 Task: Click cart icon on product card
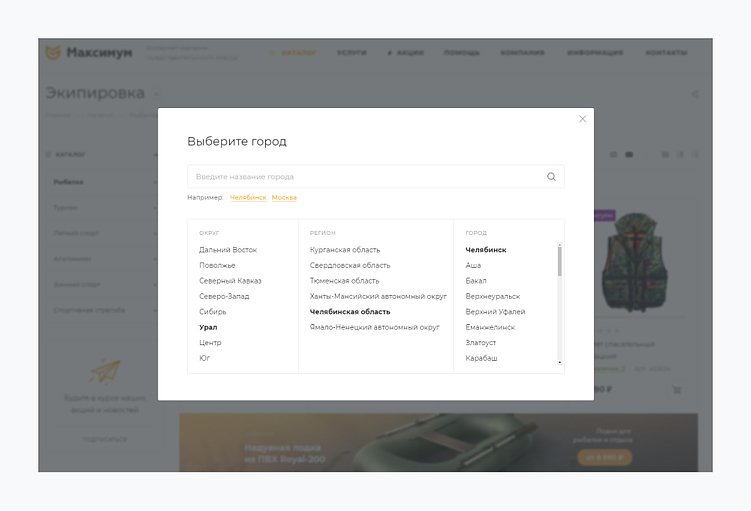coord(677,390)
